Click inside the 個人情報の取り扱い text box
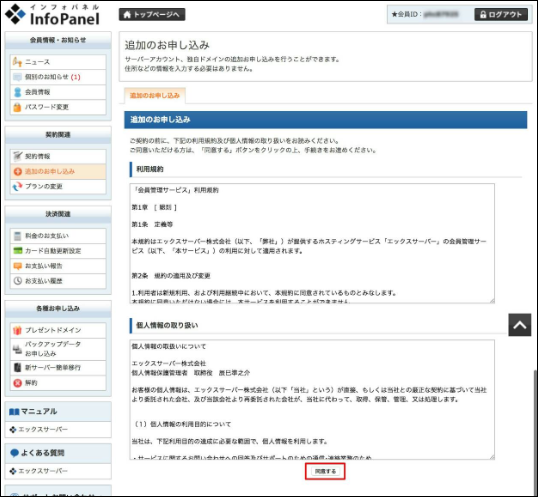 312,400
